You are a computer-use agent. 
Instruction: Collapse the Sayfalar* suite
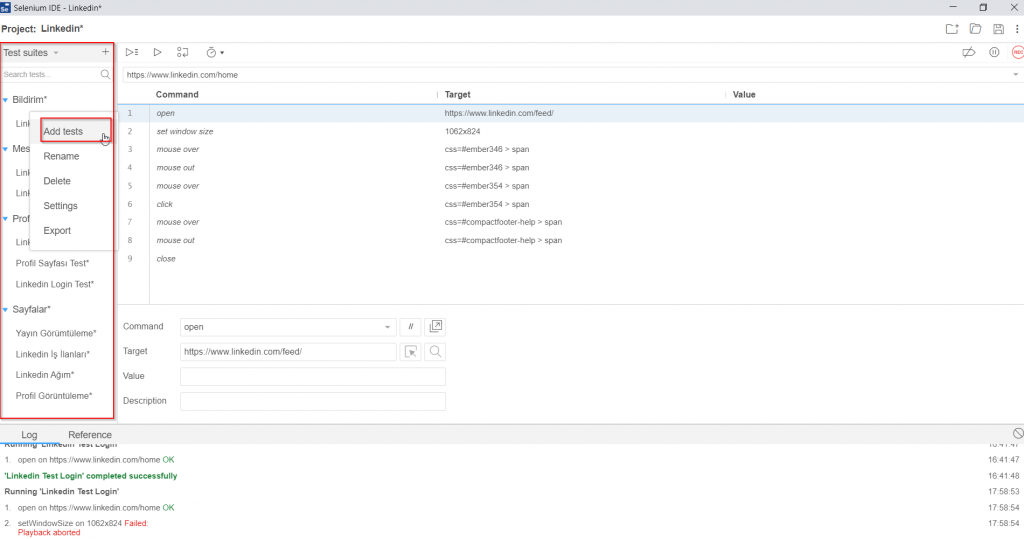pyautogui.click(x=6, y=310)
